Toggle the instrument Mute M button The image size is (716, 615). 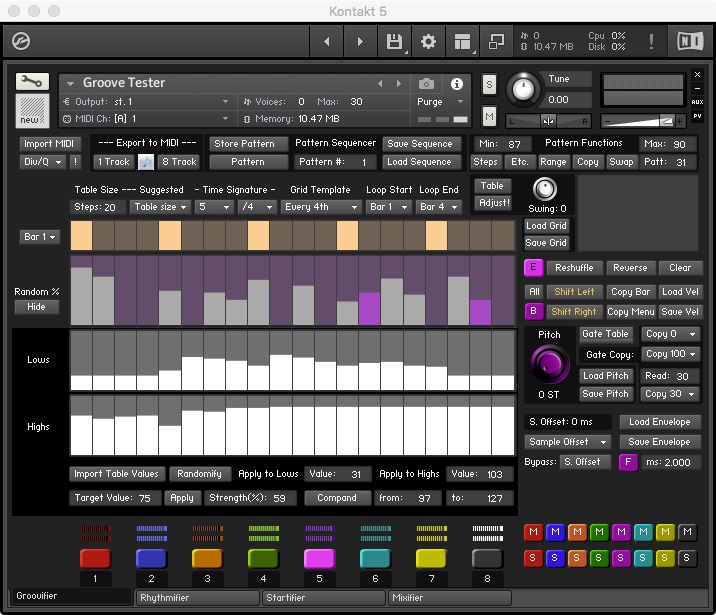click(x=489, y=117)
